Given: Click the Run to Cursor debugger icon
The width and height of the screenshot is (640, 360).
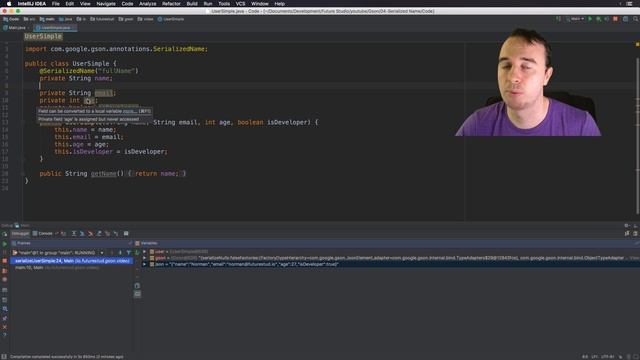Looking at the screenshot, I should [x=116, y=233].
